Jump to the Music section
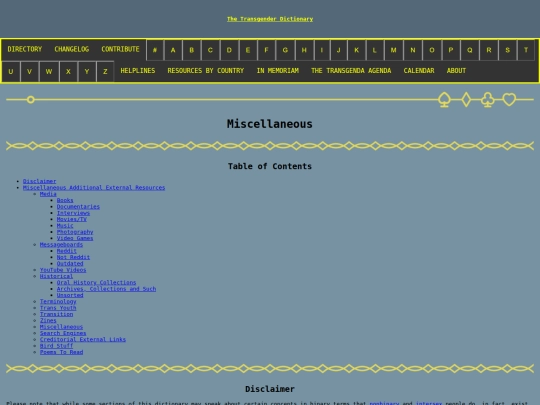The image size is (540, 405). coord(65,226)
